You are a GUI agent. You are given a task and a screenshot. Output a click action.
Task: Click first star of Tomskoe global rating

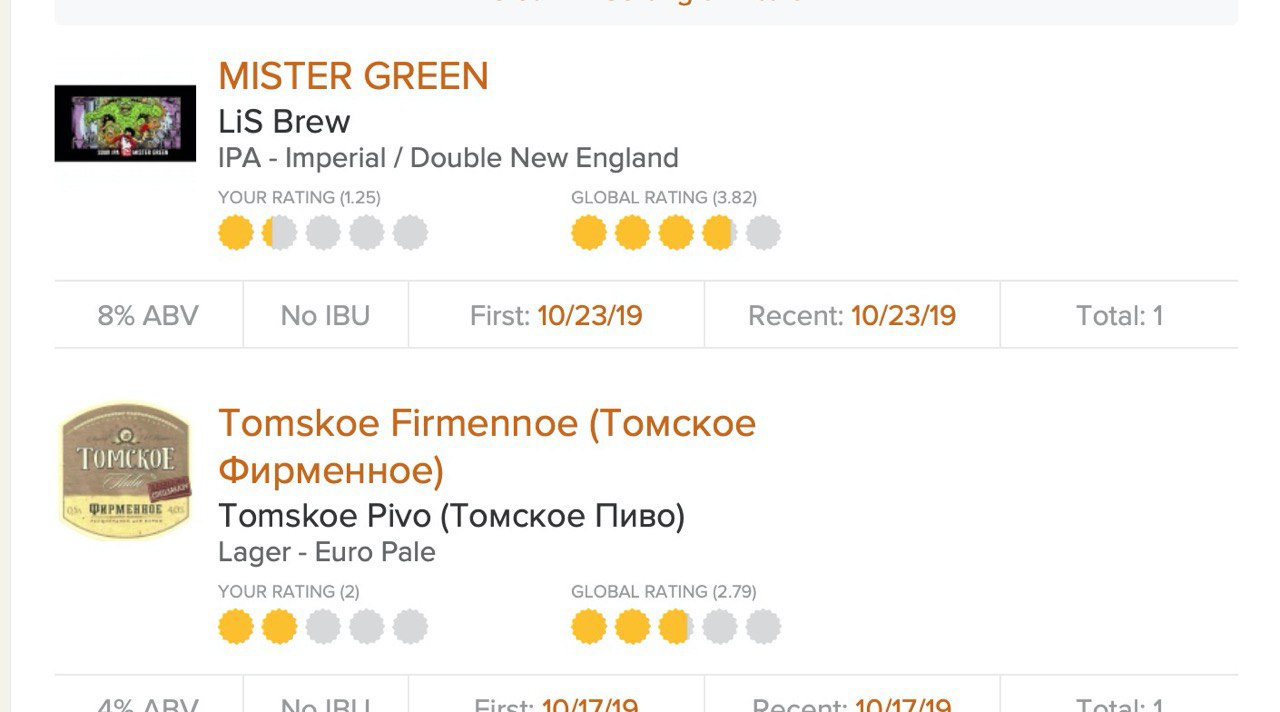pos(589,627)
